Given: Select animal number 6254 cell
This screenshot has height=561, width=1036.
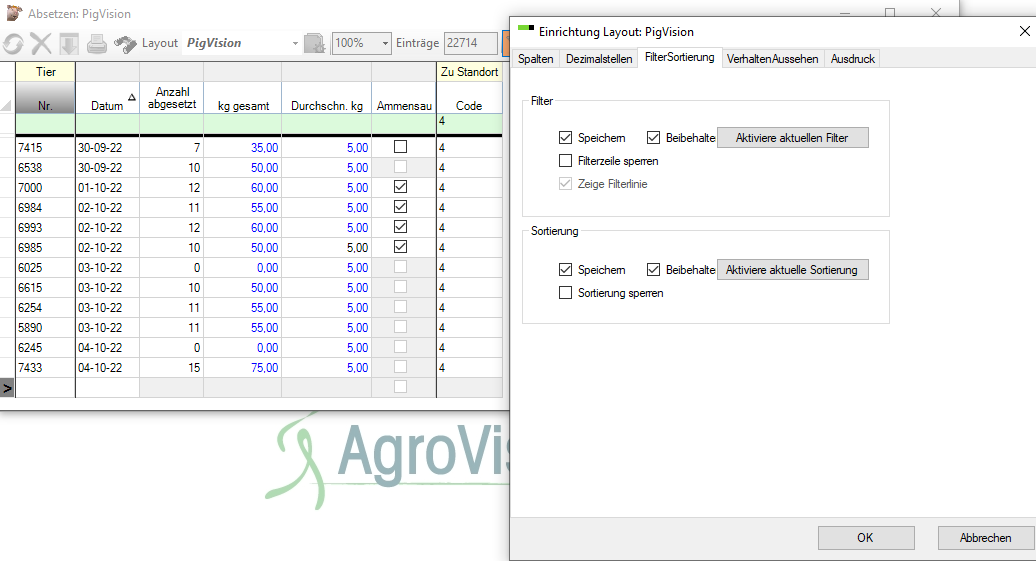Looking at the screenshot, I should pyautogui.click(x=45, y=307).
